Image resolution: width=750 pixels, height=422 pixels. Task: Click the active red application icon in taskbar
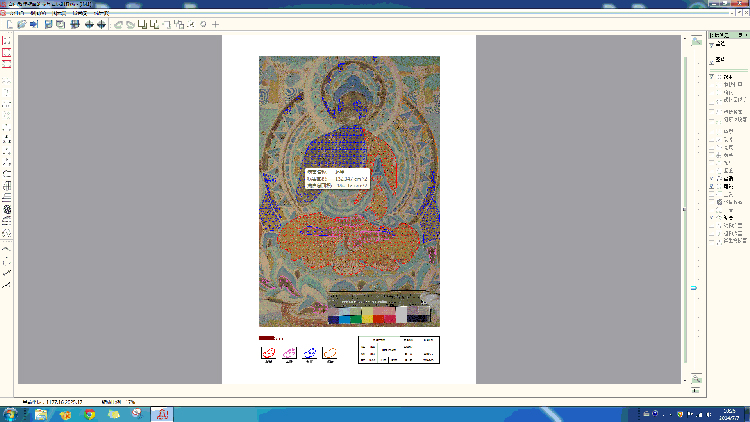coord(162,414)
